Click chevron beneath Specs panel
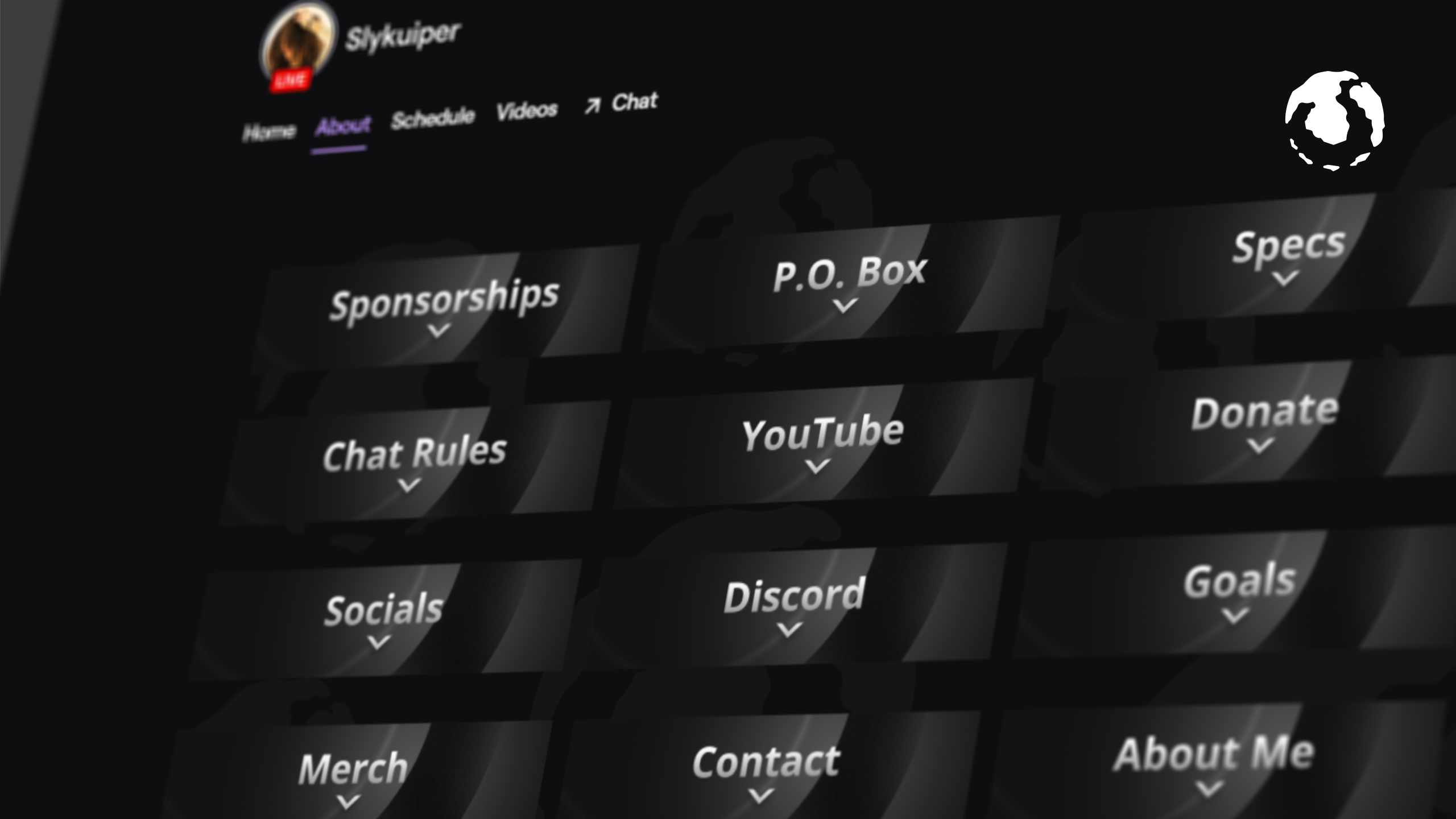 coord(1285,278)
